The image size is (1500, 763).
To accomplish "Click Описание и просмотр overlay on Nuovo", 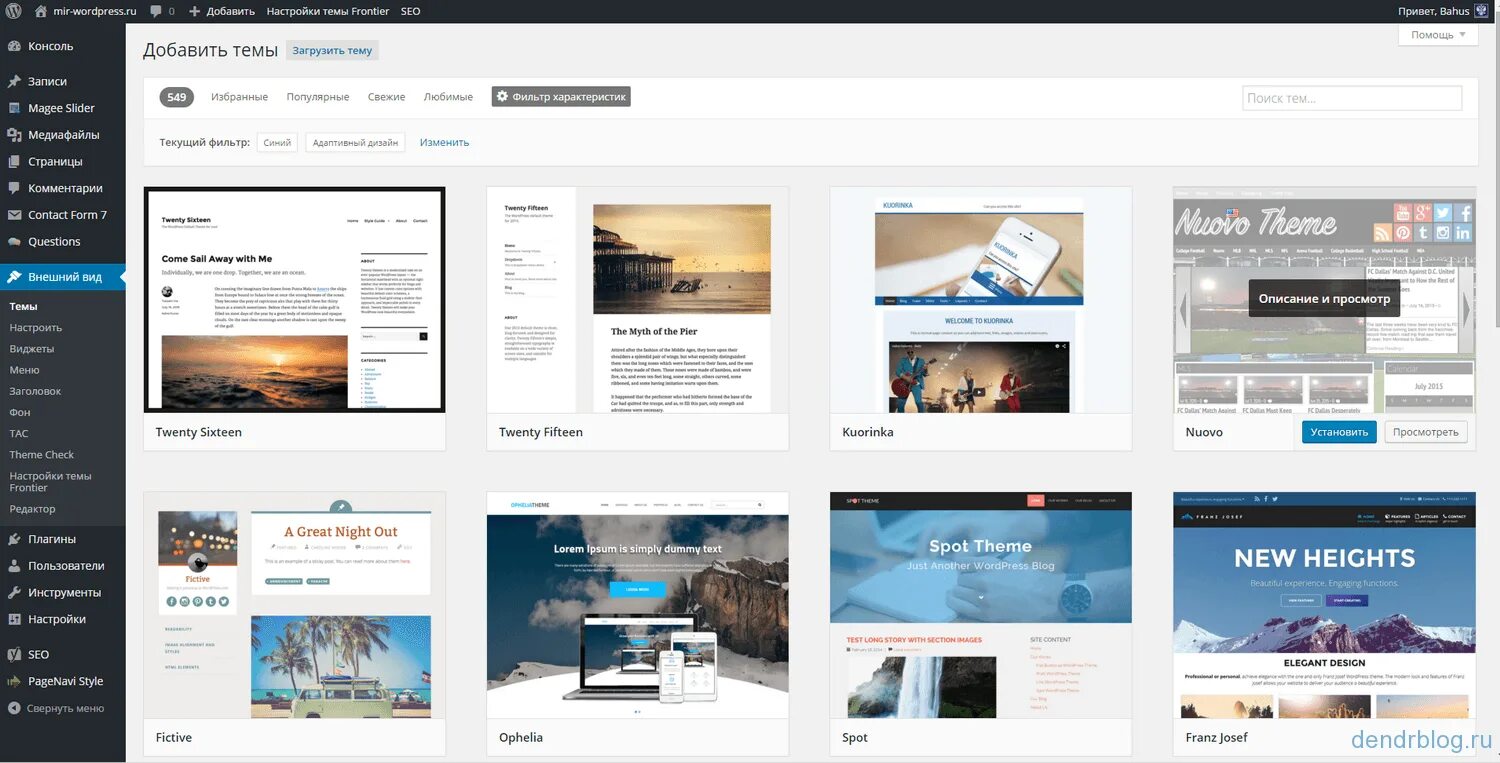I will pos(1324,298).
